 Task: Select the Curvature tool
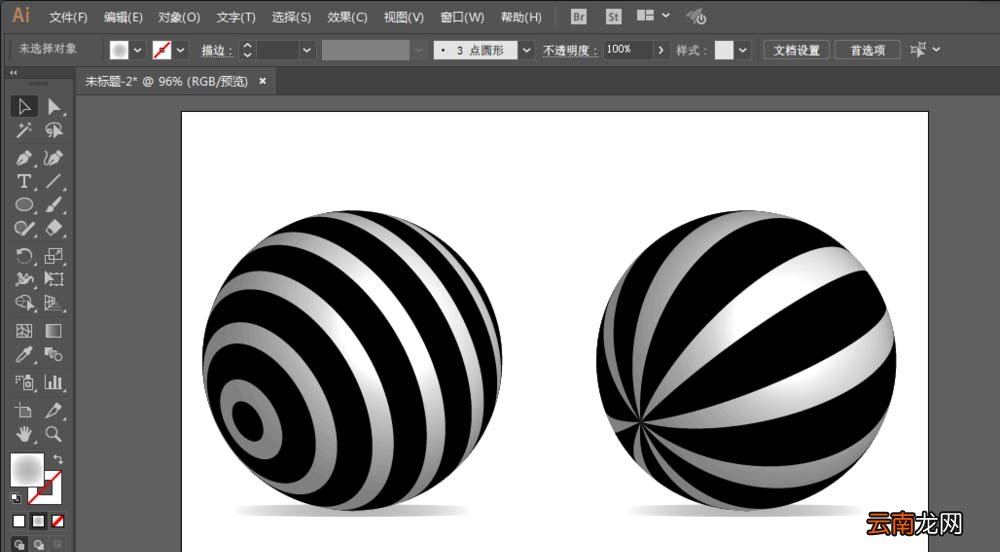pyautogui.click(x=54, y=158)
